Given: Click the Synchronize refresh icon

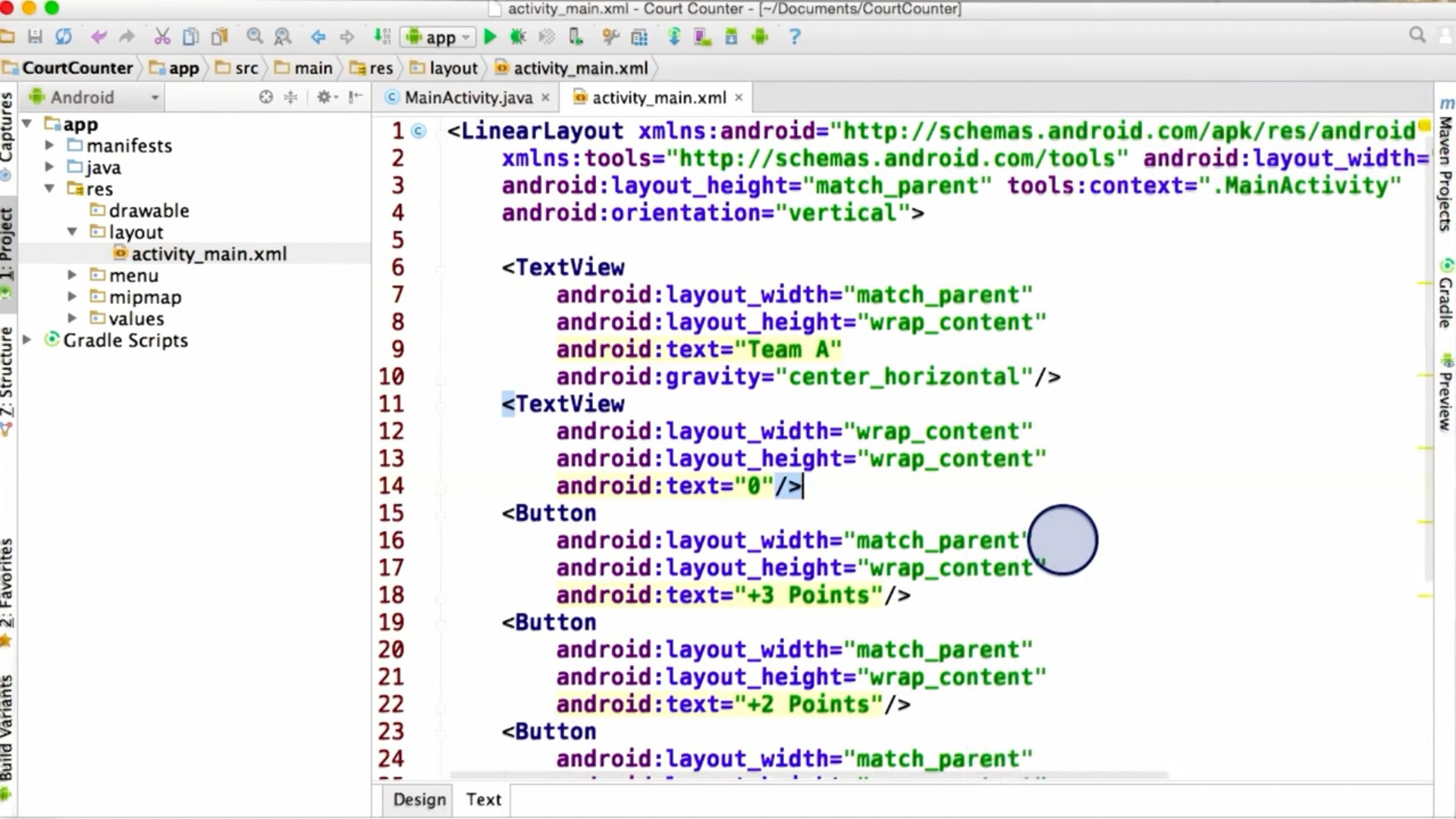Looking at the screenshot, I should [x=64, y=36].
